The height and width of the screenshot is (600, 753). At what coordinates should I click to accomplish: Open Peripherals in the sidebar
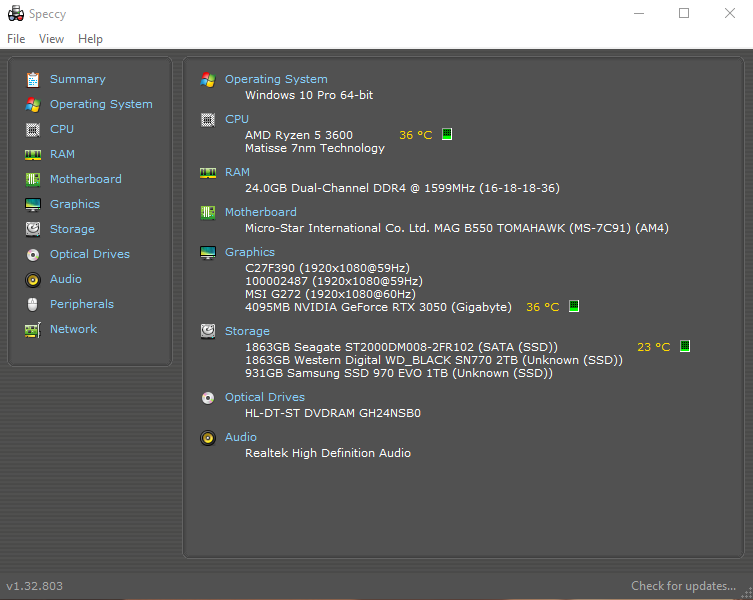[x=82, y=304]
